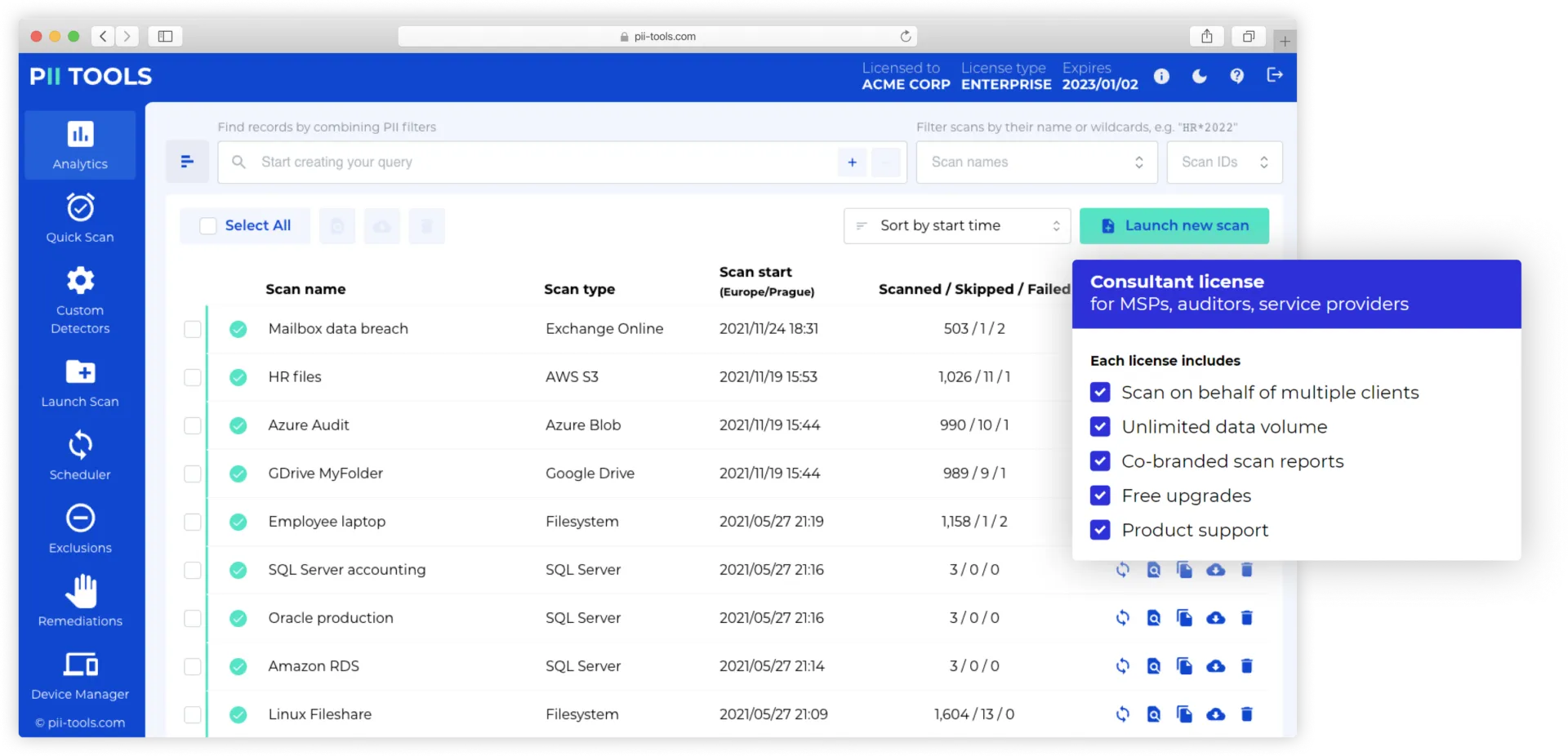Click the browser address bar

click(x=657, y=36)
